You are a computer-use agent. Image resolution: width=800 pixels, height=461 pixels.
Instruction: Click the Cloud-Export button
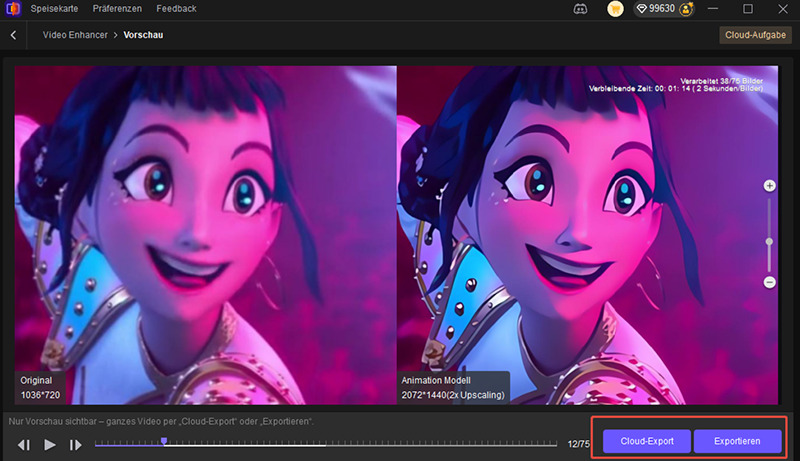[x=647, y=441]
